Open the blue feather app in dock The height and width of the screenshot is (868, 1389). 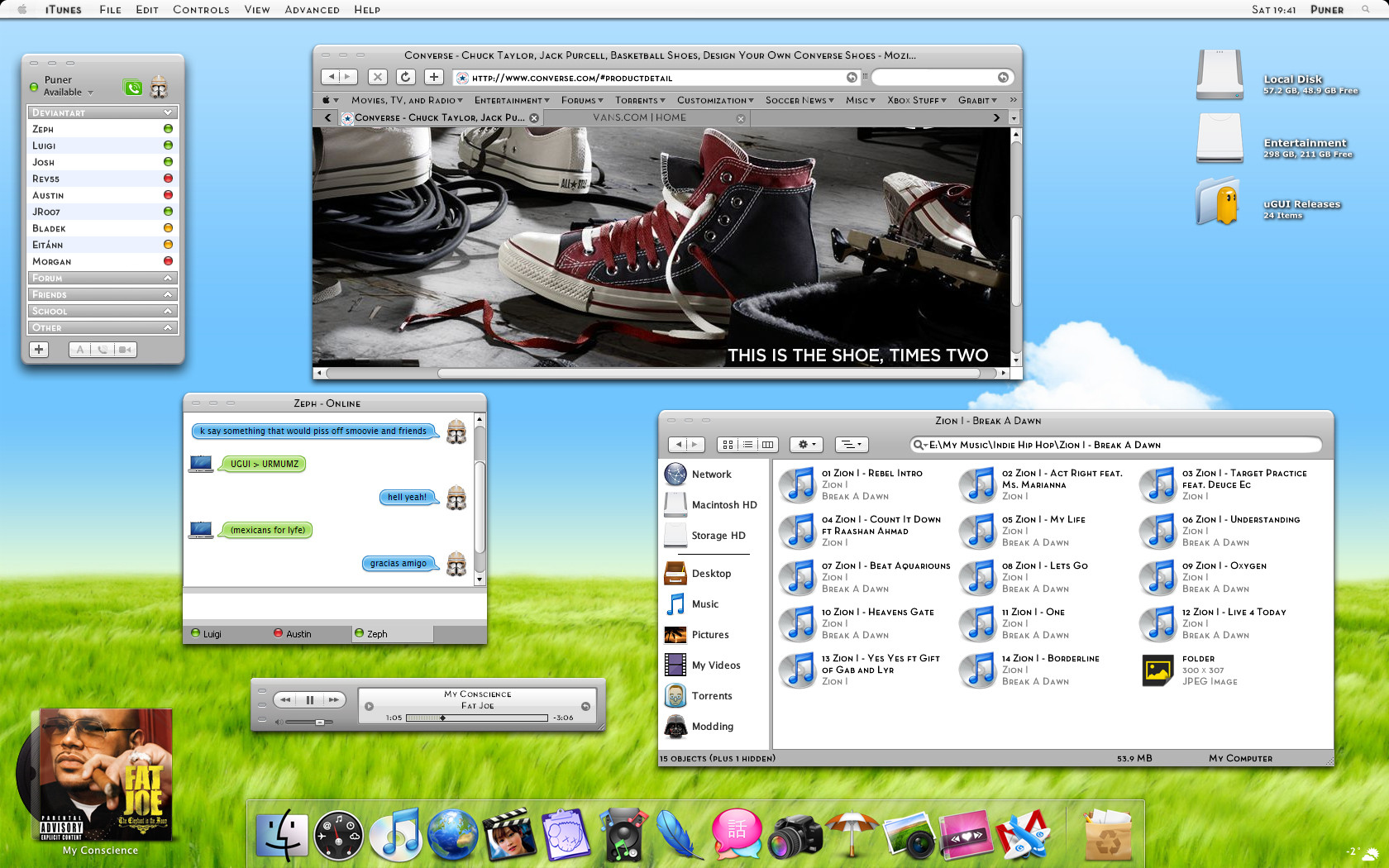click(x=680, y=835)
